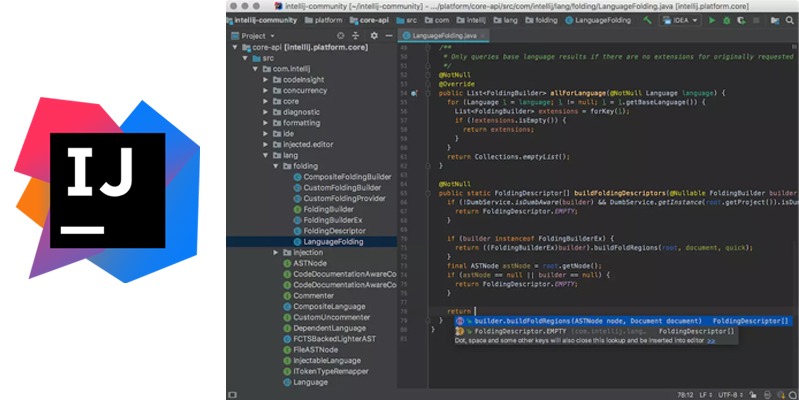This screenshot has height=400, width=799.
Task: Collapse the folding package
Action: 276,166
